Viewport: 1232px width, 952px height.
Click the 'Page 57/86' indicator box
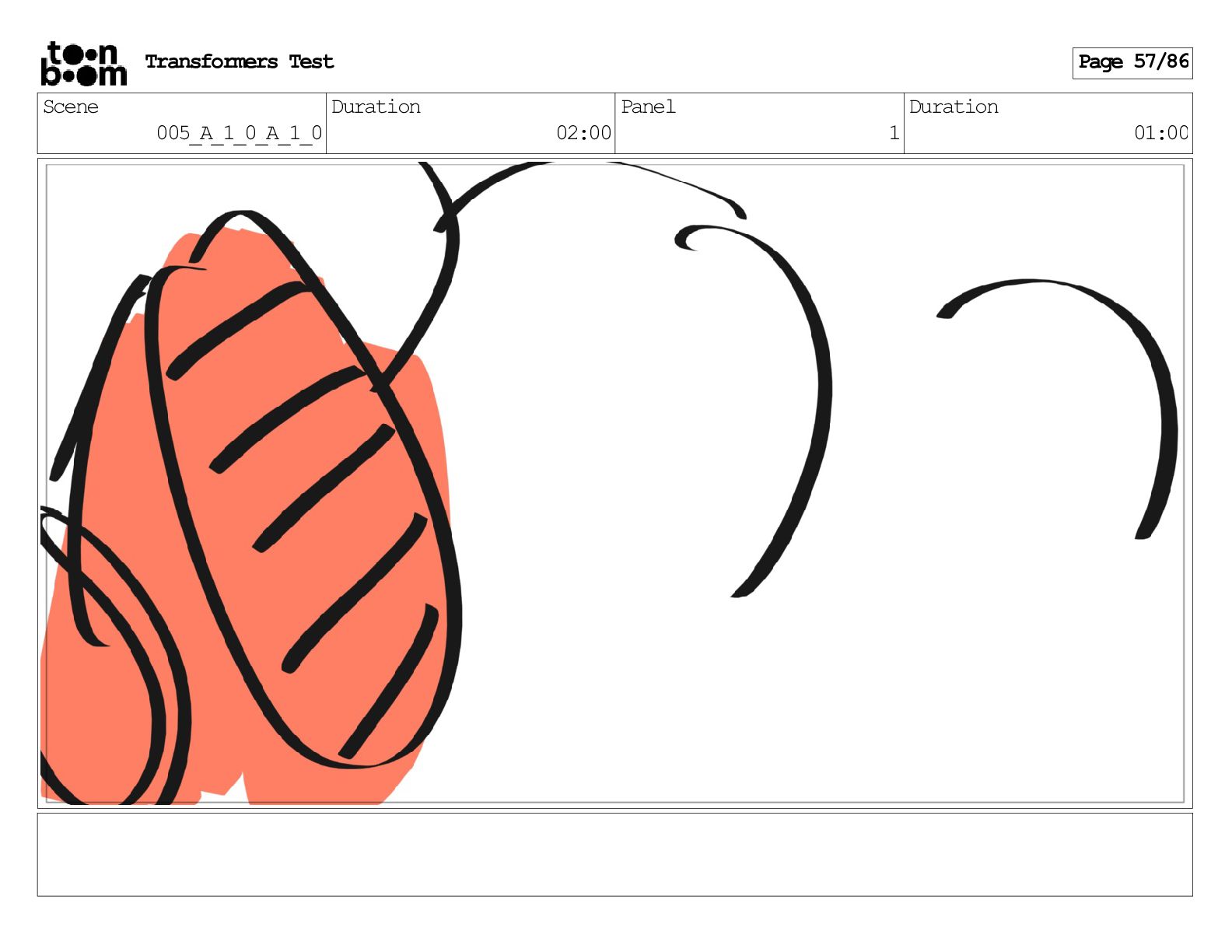[1132, 63]
